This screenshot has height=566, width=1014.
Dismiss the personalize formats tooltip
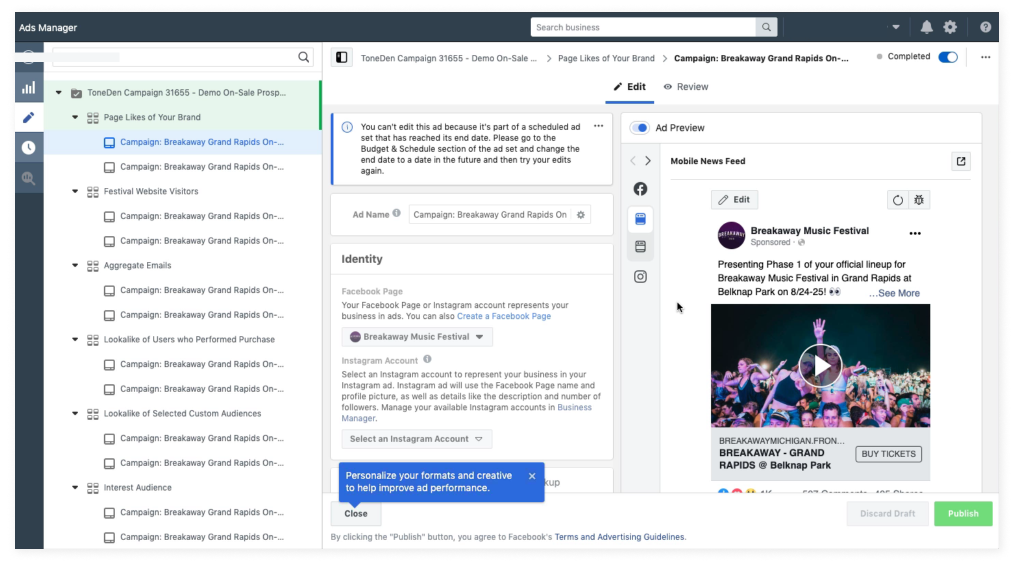pyautogui.click(x=532, y=476)
